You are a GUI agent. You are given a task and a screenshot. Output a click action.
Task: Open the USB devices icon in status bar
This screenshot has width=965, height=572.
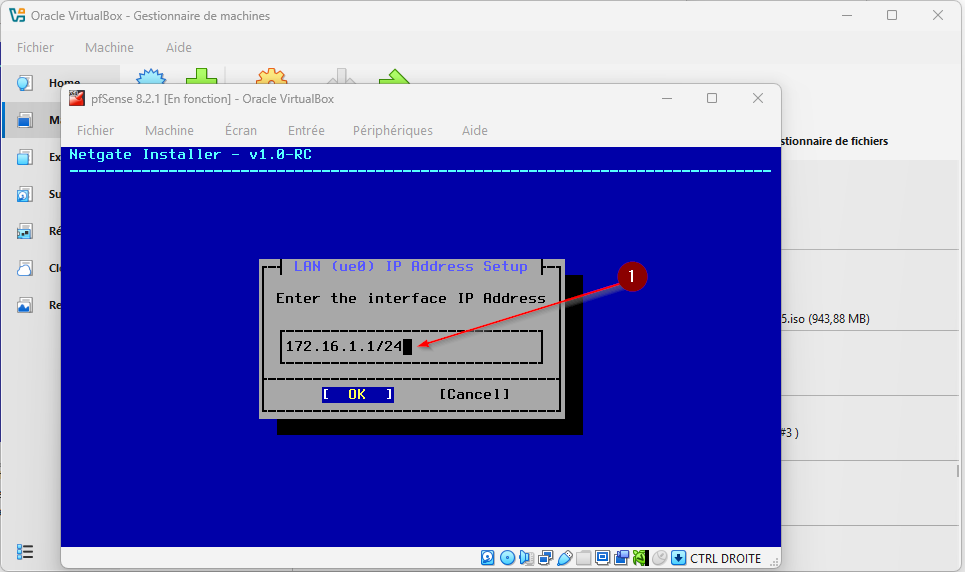pos(564,558)
